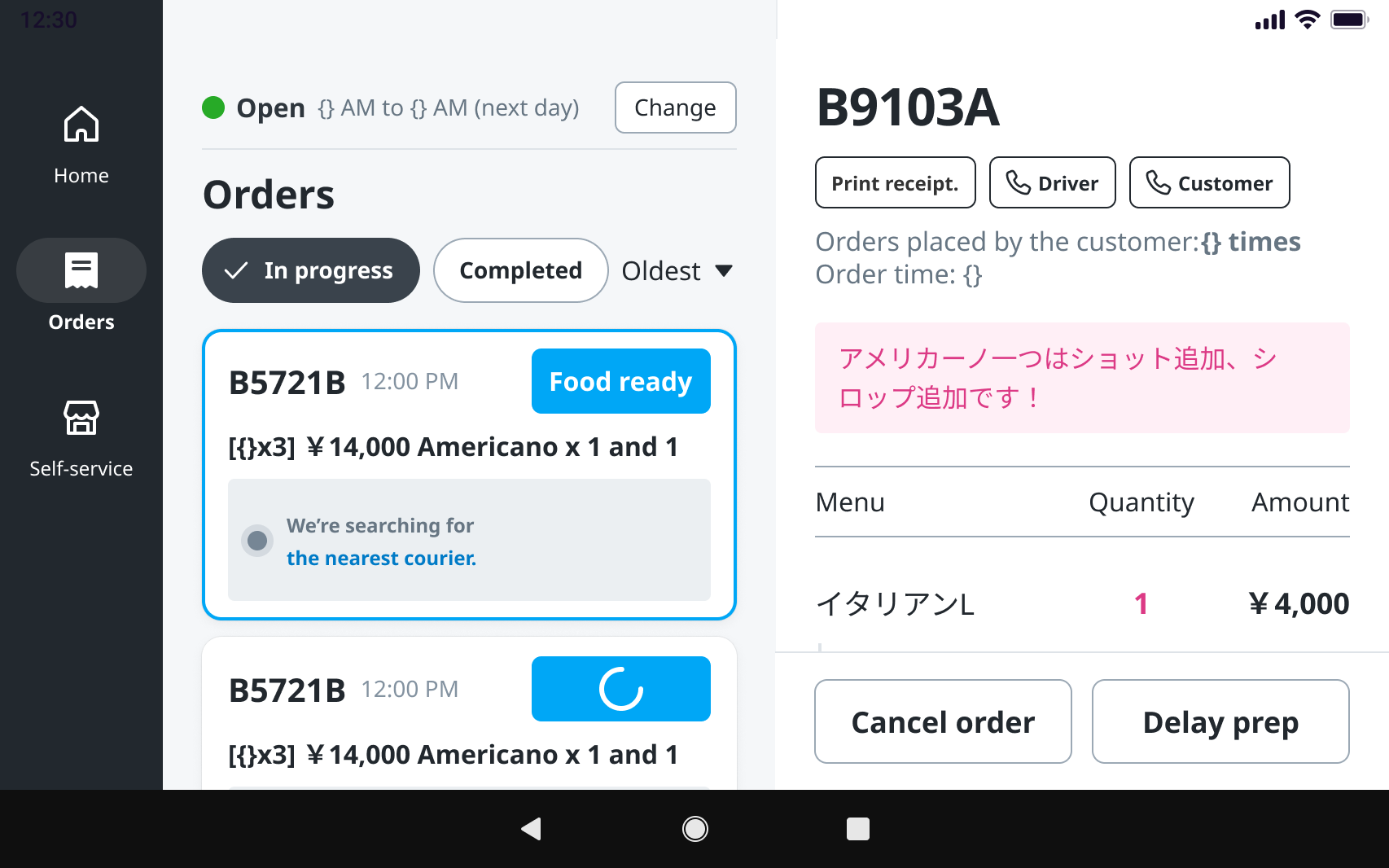1389x868 pixels.
Task: Click the battery status icon
Action: 1350,20
